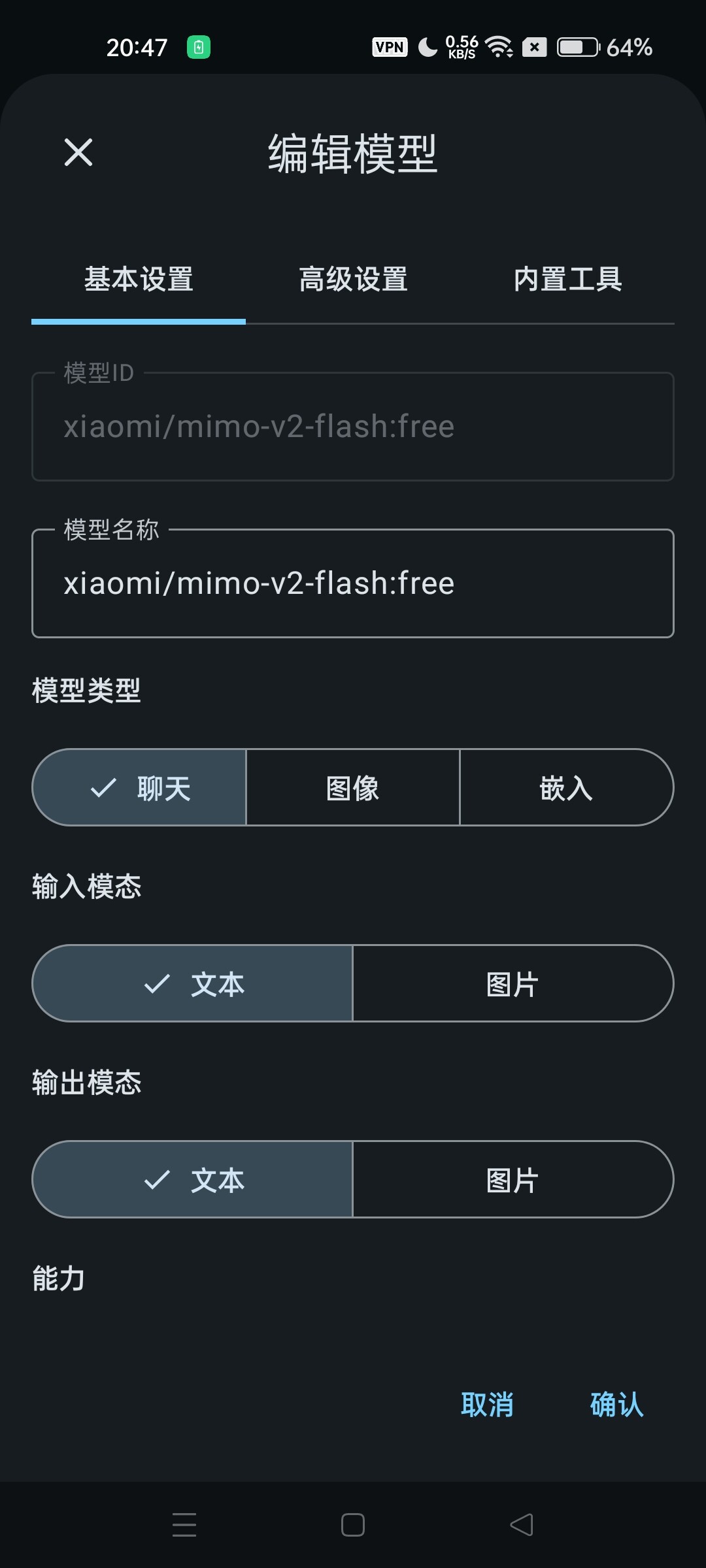The width and height of the screenshot is (706, 1568).
Task: Switch to 高级设置 tab
Action: point(353,280)
